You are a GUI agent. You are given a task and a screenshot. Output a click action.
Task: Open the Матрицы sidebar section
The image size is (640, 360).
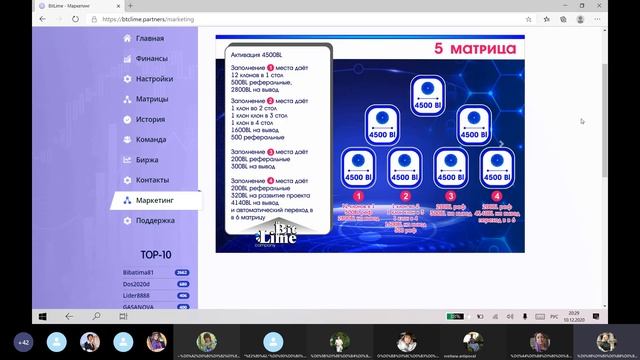tap(152, 99)
